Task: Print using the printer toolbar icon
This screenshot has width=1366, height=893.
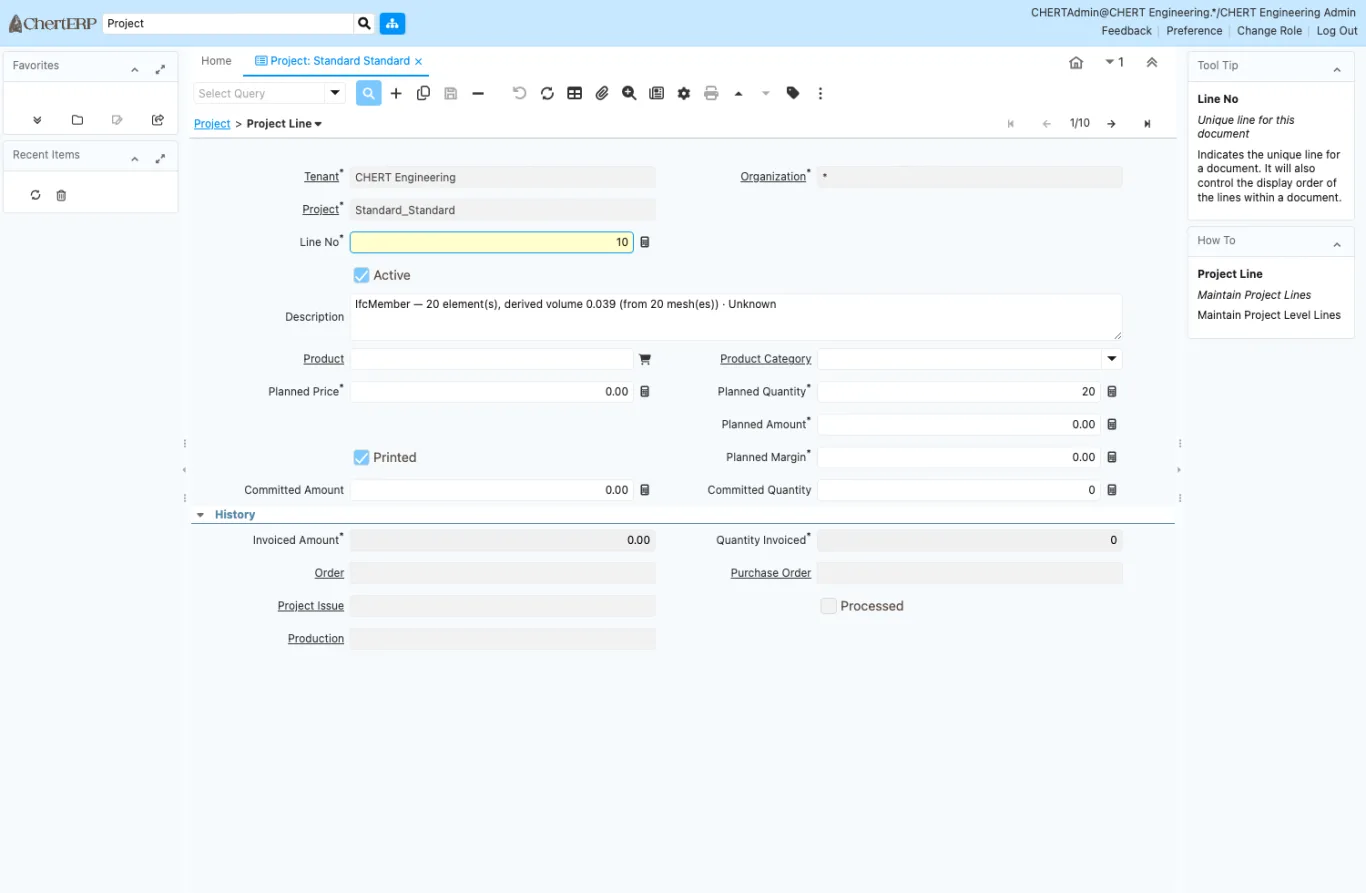Action: (x=711, y=93)
